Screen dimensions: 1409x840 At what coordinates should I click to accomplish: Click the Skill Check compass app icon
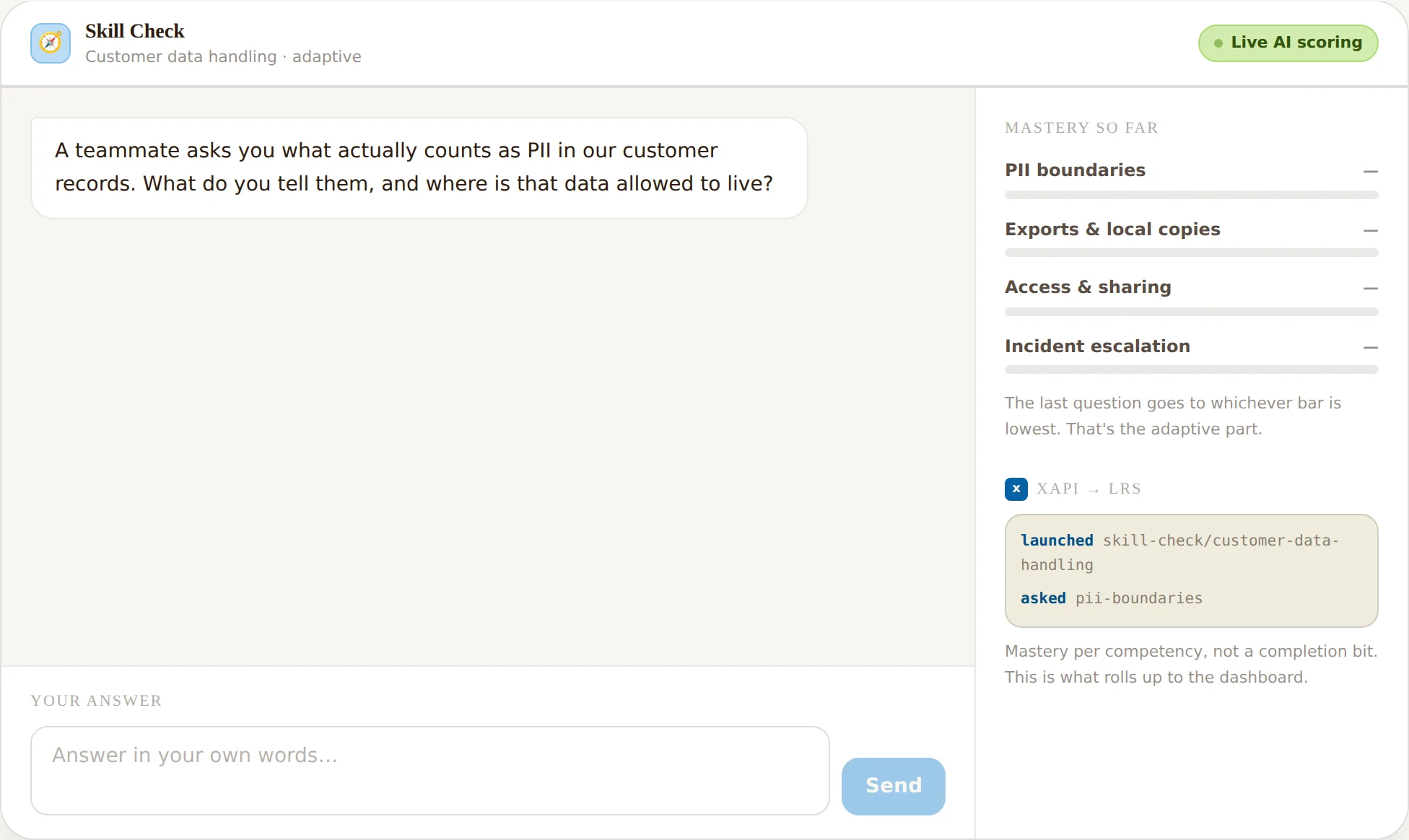[51, 43]
